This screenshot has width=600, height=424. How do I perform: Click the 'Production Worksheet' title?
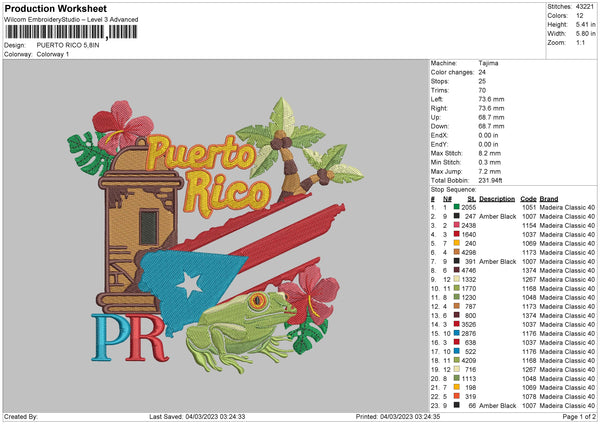[x=56, y=8]
